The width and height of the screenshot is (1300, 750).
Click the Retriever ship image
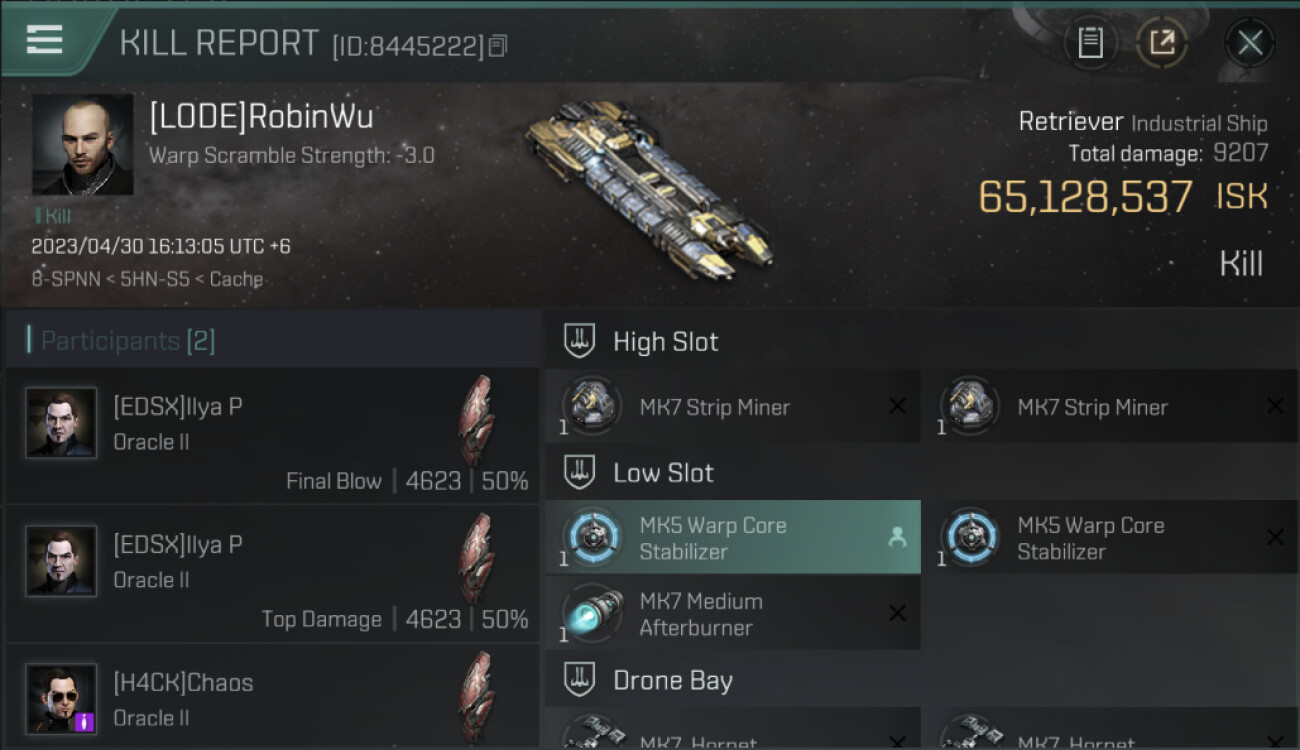(650, 188)
